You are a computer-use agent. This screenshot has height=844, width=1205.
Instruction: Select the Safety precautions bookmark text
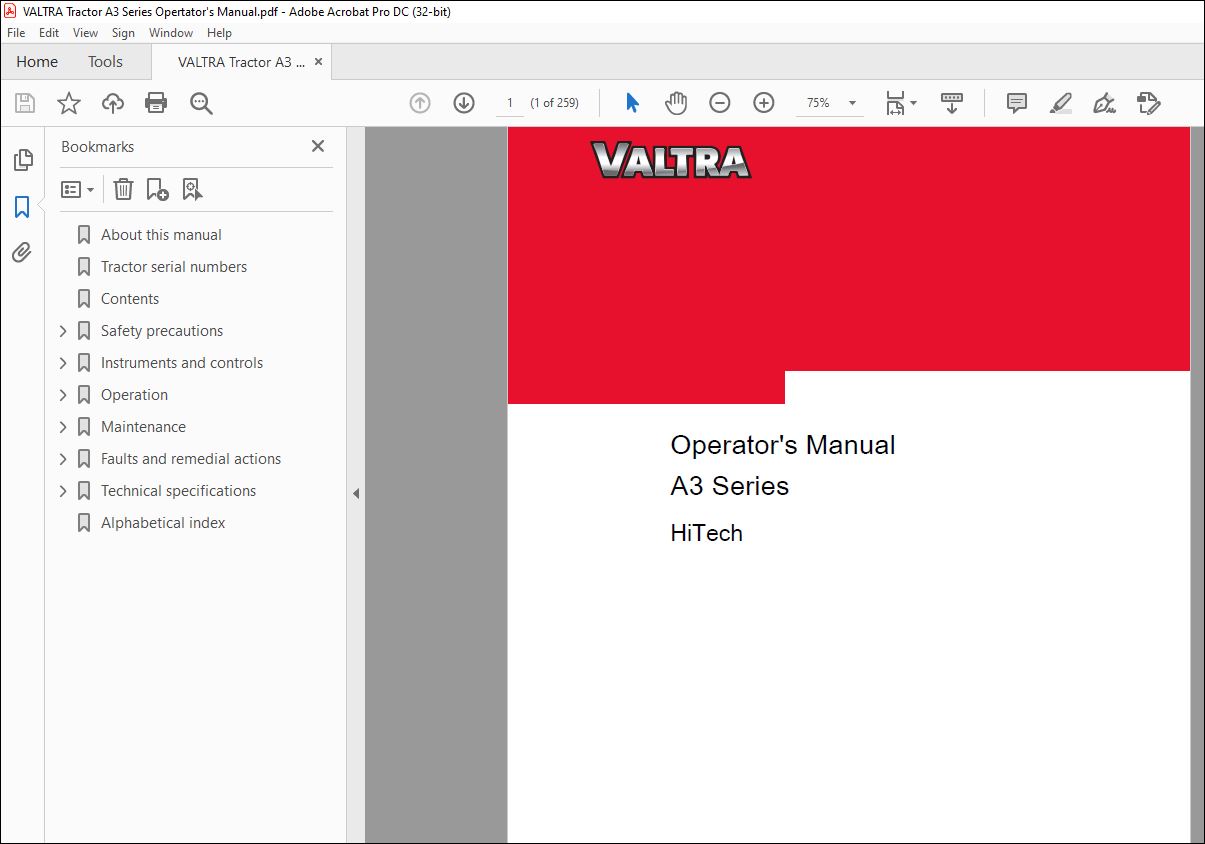point(162,331)
